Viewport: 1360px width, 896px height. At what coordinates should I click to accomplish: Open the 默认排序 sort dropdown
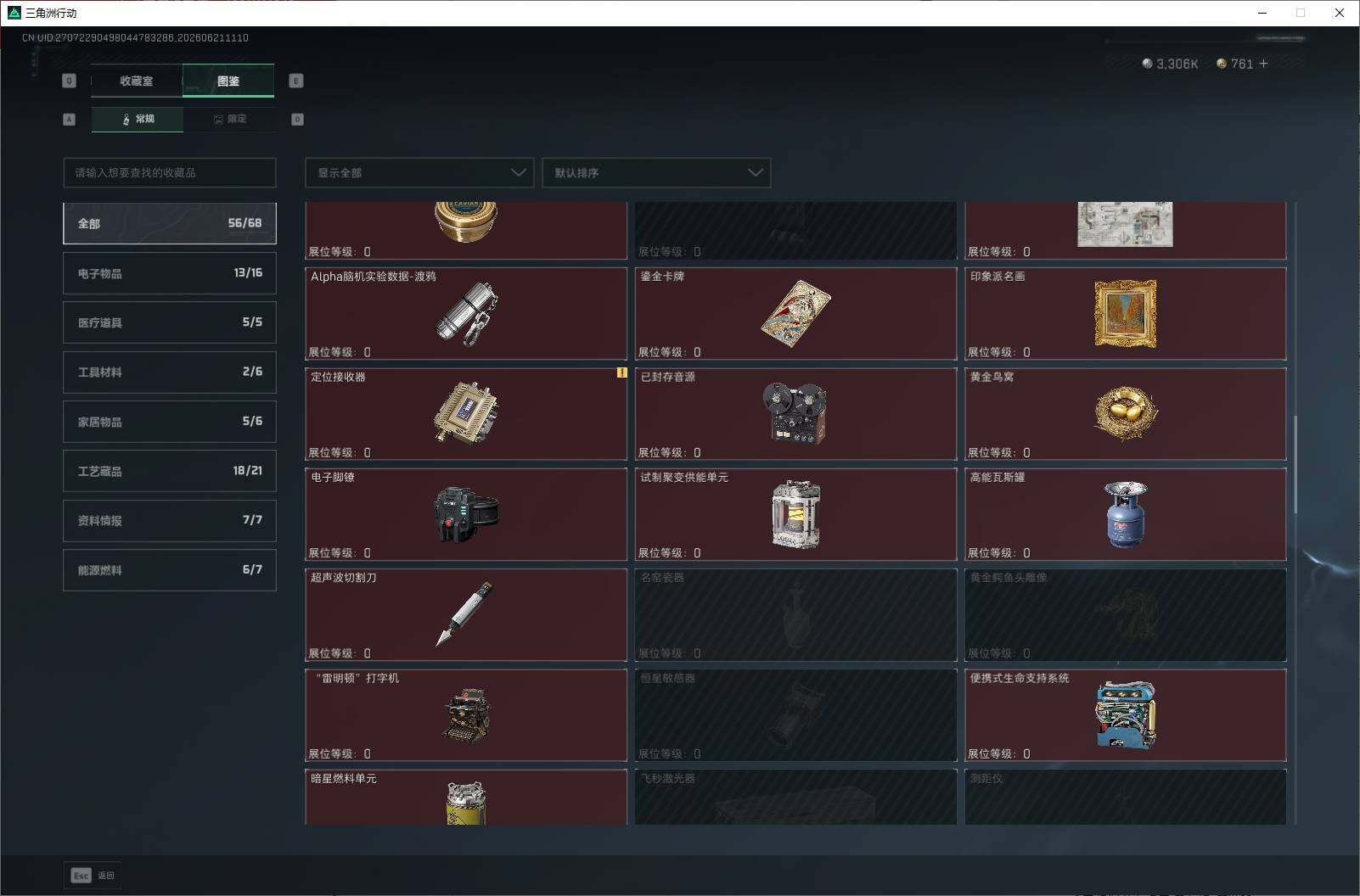pos(656,172)
